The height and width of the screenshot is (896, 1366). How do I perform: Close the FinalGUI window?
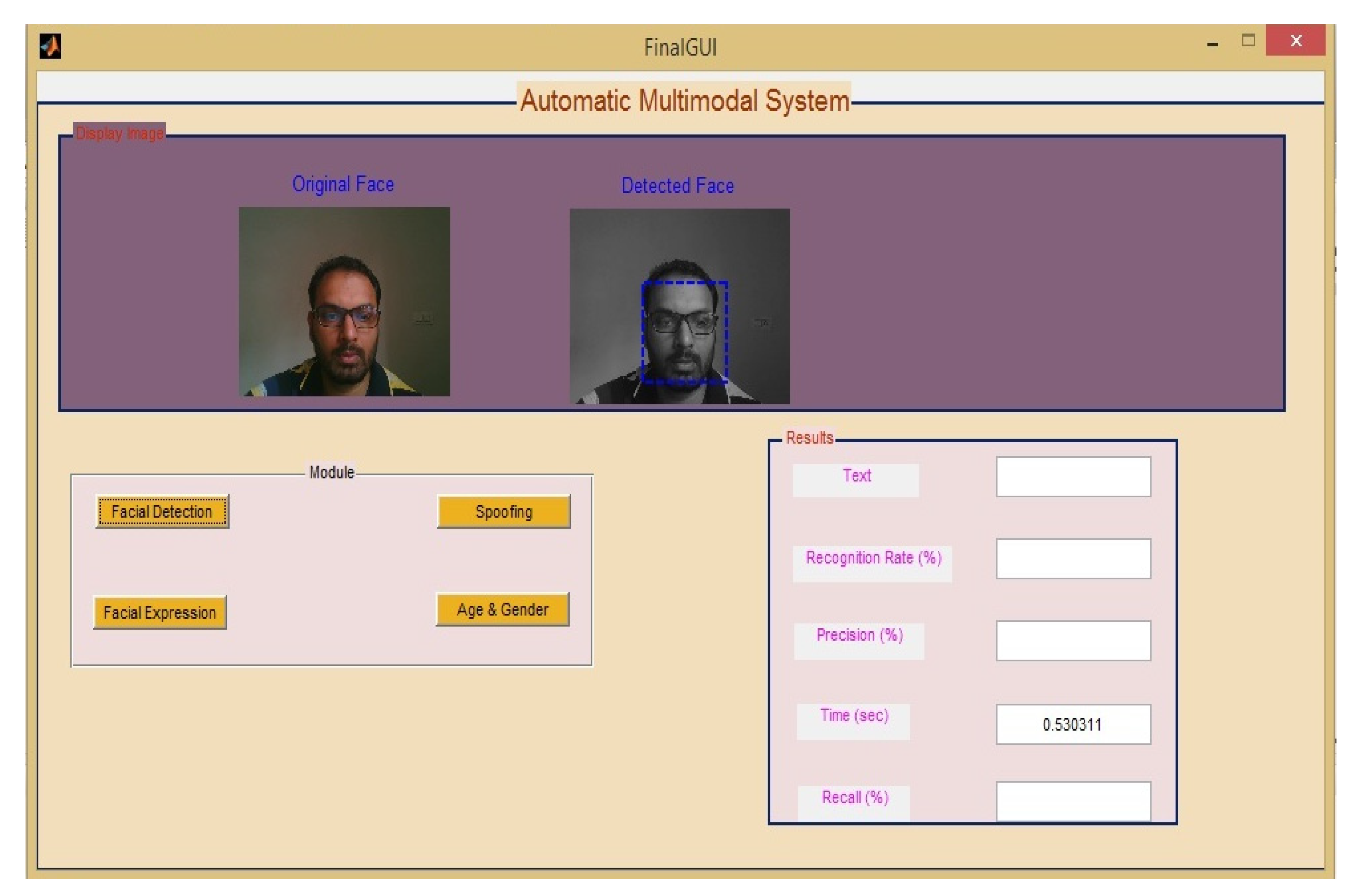pos(1296,40)
